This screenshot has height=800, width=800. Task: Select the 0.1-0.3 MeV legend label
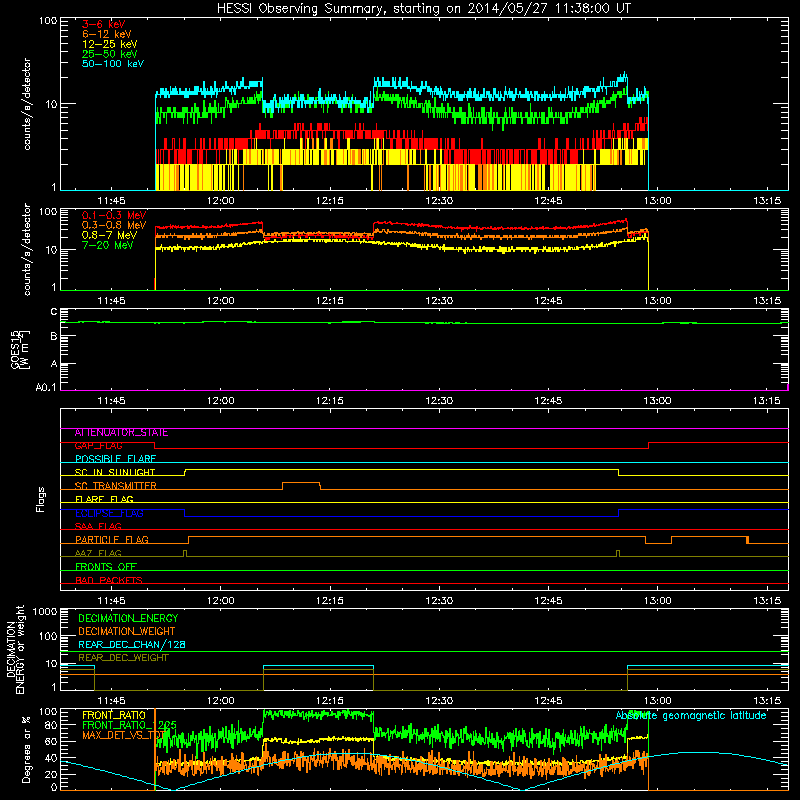pos(114,215)
